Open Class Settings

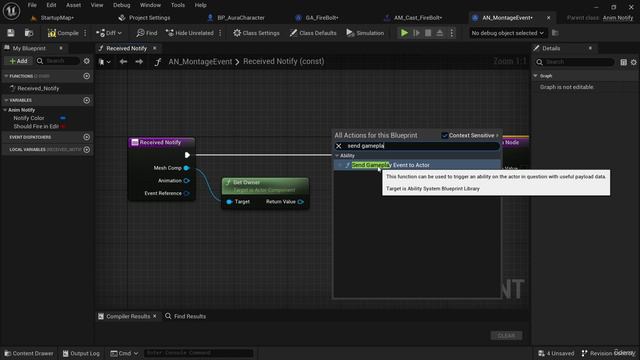256,33
